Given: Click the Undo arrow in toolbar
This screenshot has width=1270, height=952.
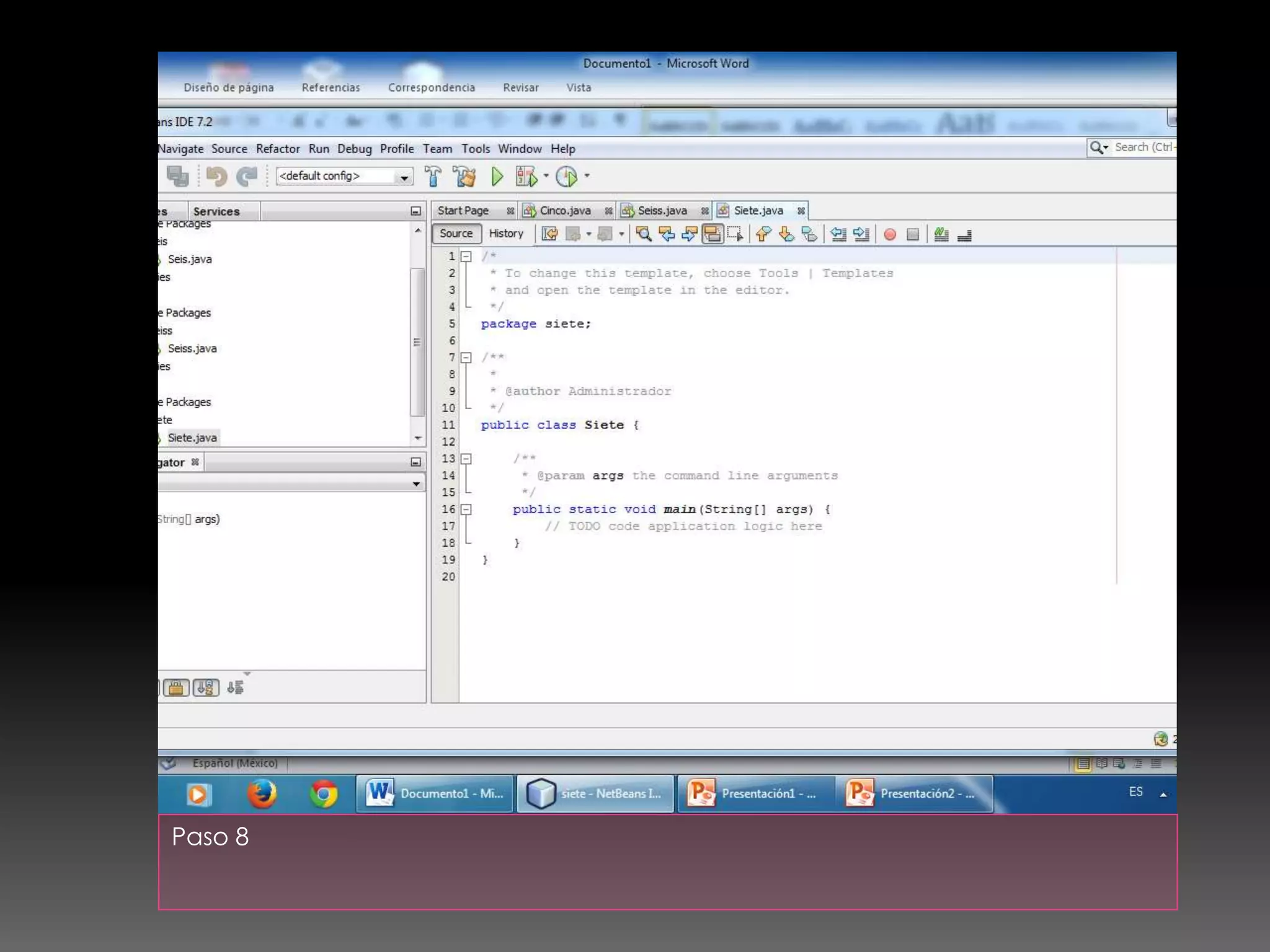Looking at the screenshot, I should (x=216, y=177).
